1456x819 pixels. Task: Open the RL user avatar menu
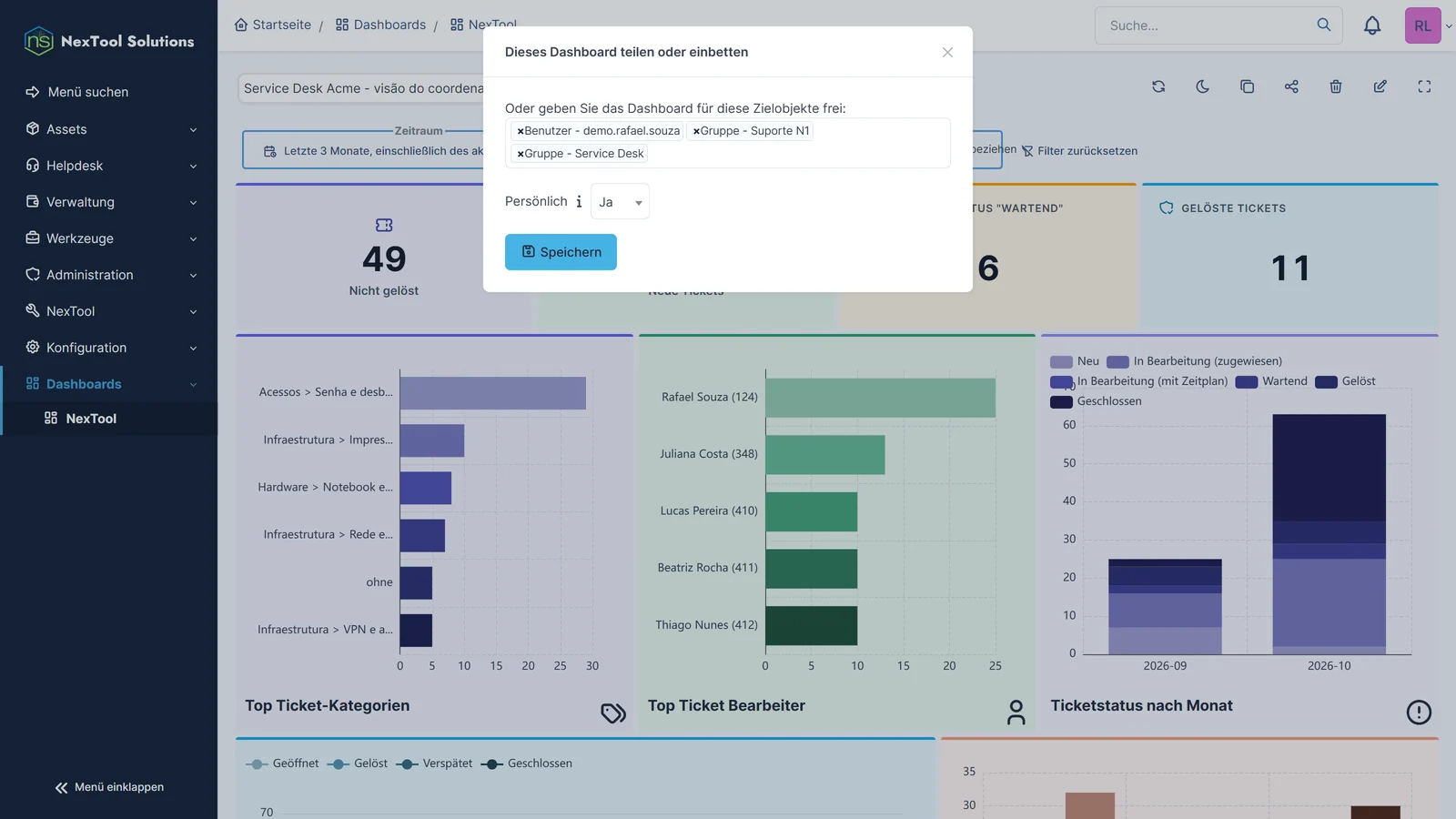1423,25
